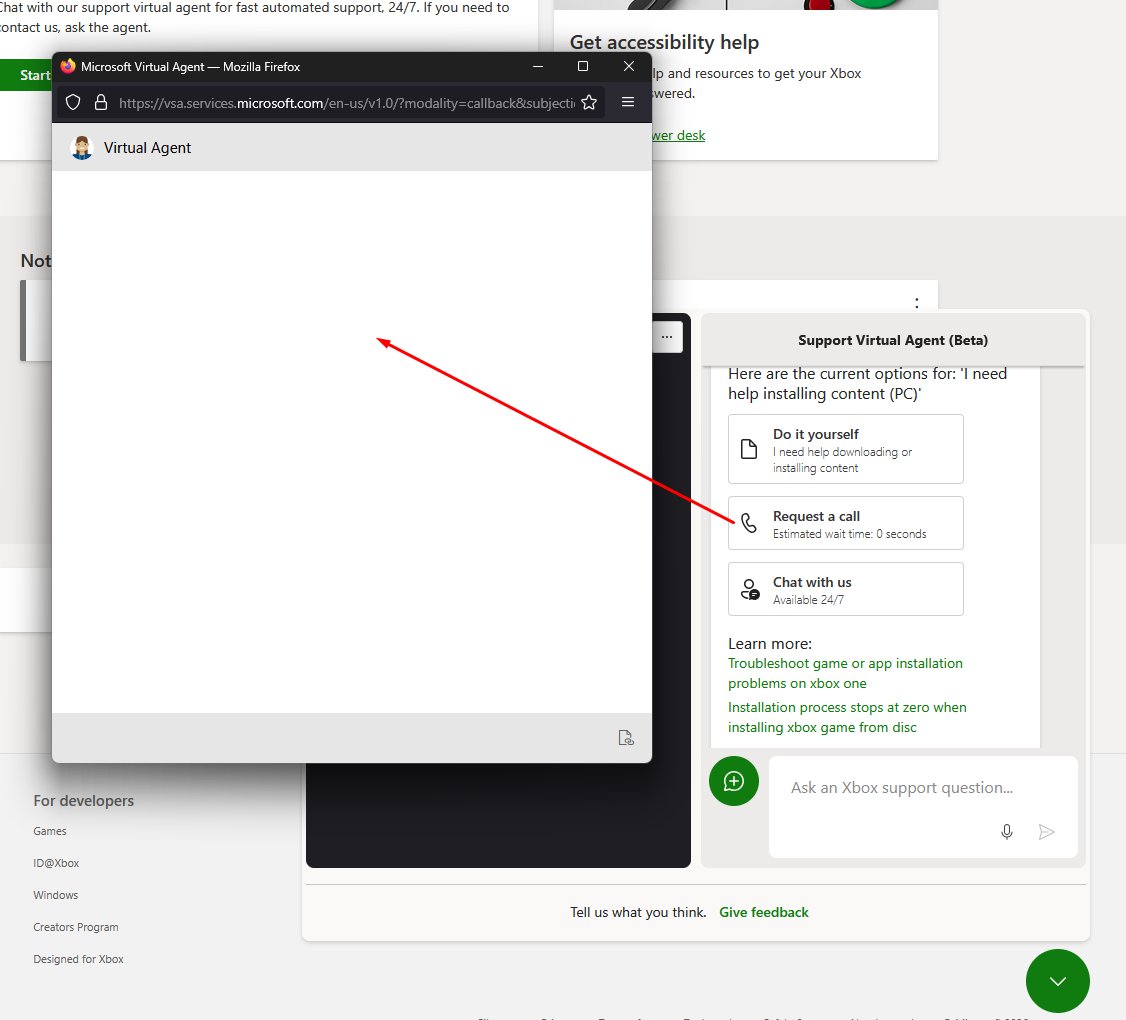Click green Start button behind popup
This screenshot has height=1020, width=1126.
[x=26, y=75]
